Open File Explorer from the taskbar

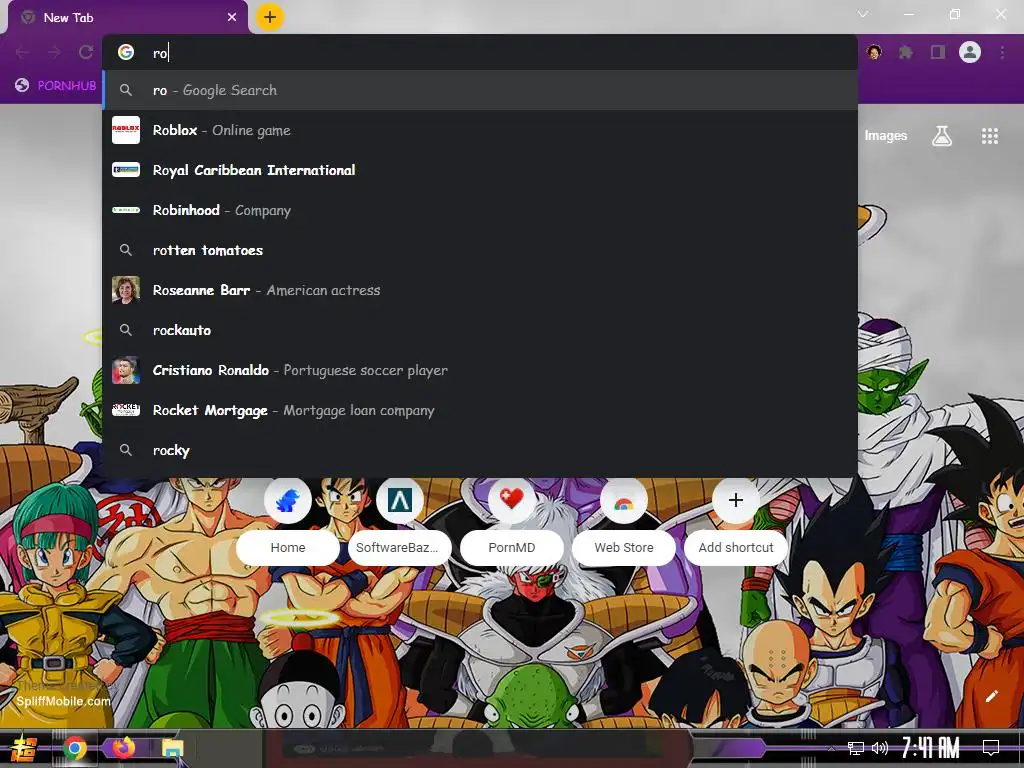tap(173, 748)
